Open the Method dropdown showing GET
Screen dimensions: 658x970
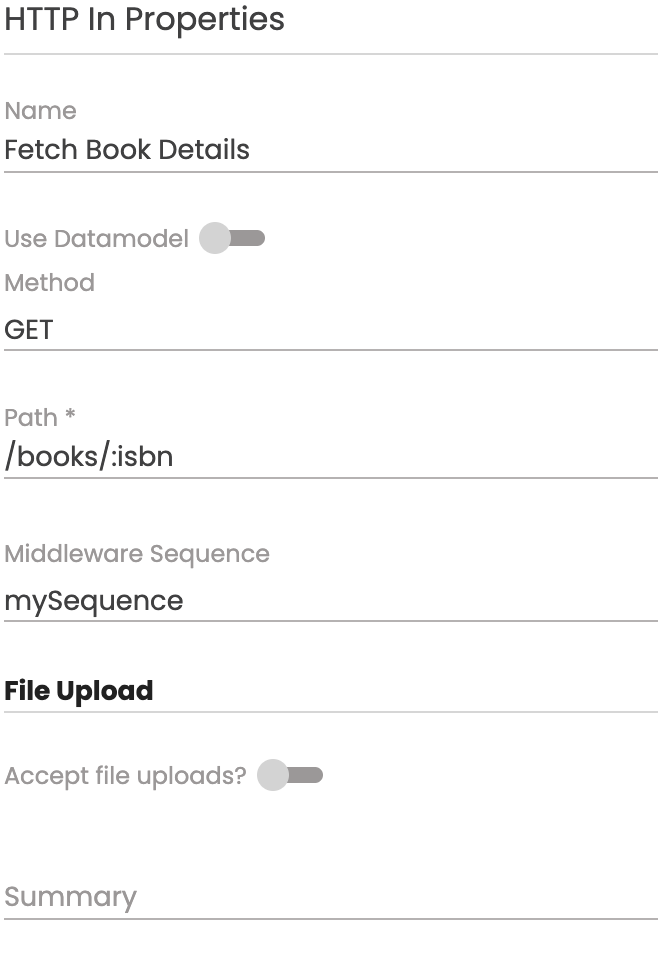[x=330, y=330]
